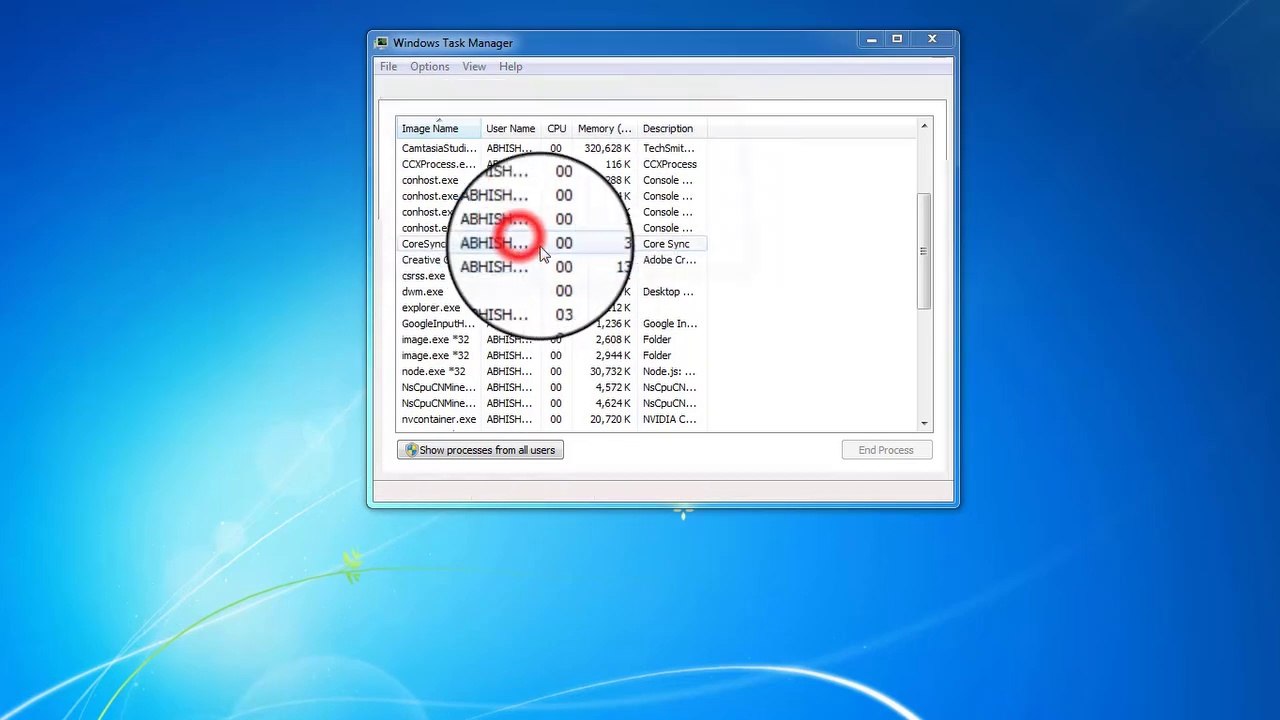Image resolution: width=1280 pixels, height=720 pixels.
Task: Sort processes by Description column header
Action: coord(672,129)
